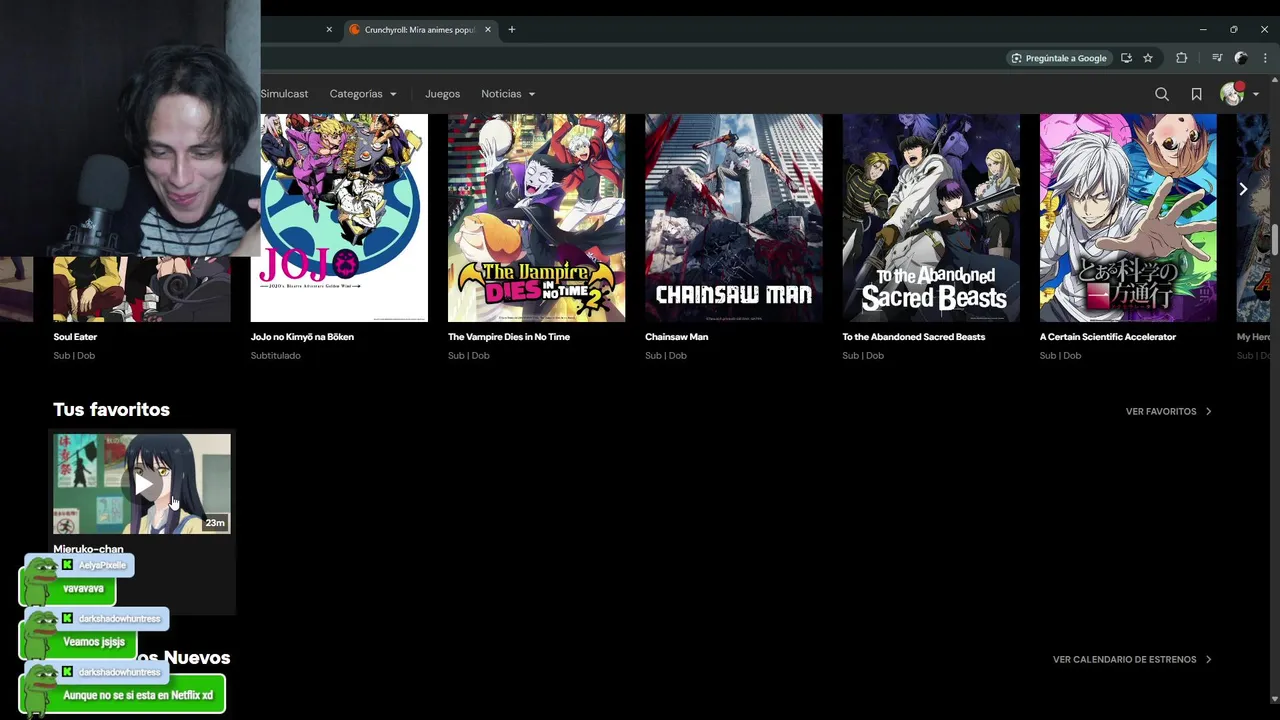The width and height of the screenshot is (1280, 720).
Task: Open the Crunchyroll watchlist bookmark icon
Action: [x=1196, y=94]
